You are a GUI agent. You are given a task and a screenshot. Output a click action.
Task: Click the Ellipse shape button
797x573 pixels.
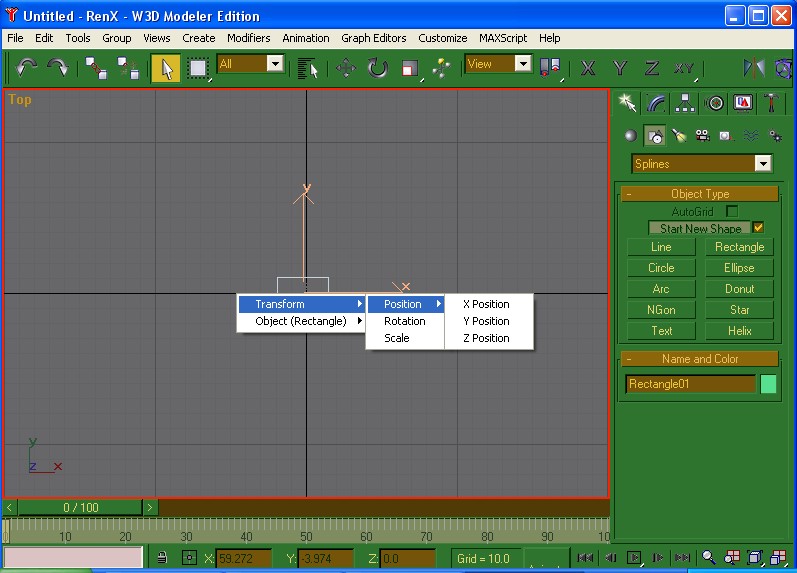click(x=739, y=268)
